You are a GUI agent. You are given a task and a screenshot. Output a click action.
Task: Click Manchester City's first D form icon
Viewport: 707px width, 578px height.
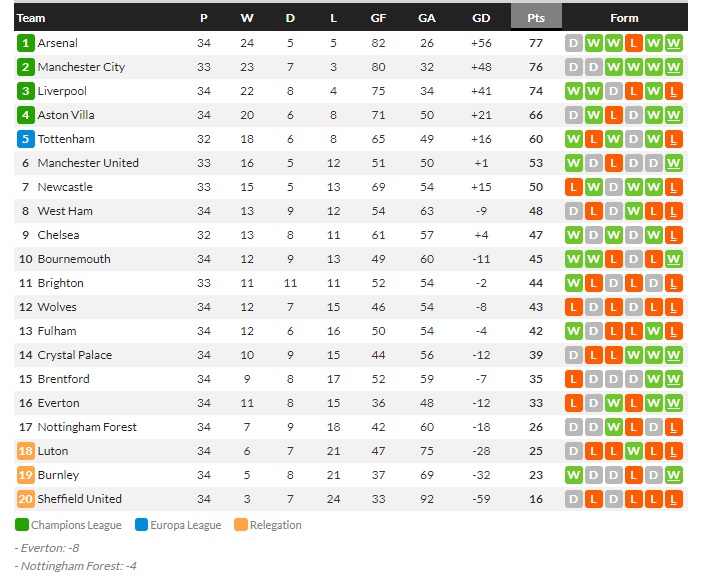pos(573,67)
